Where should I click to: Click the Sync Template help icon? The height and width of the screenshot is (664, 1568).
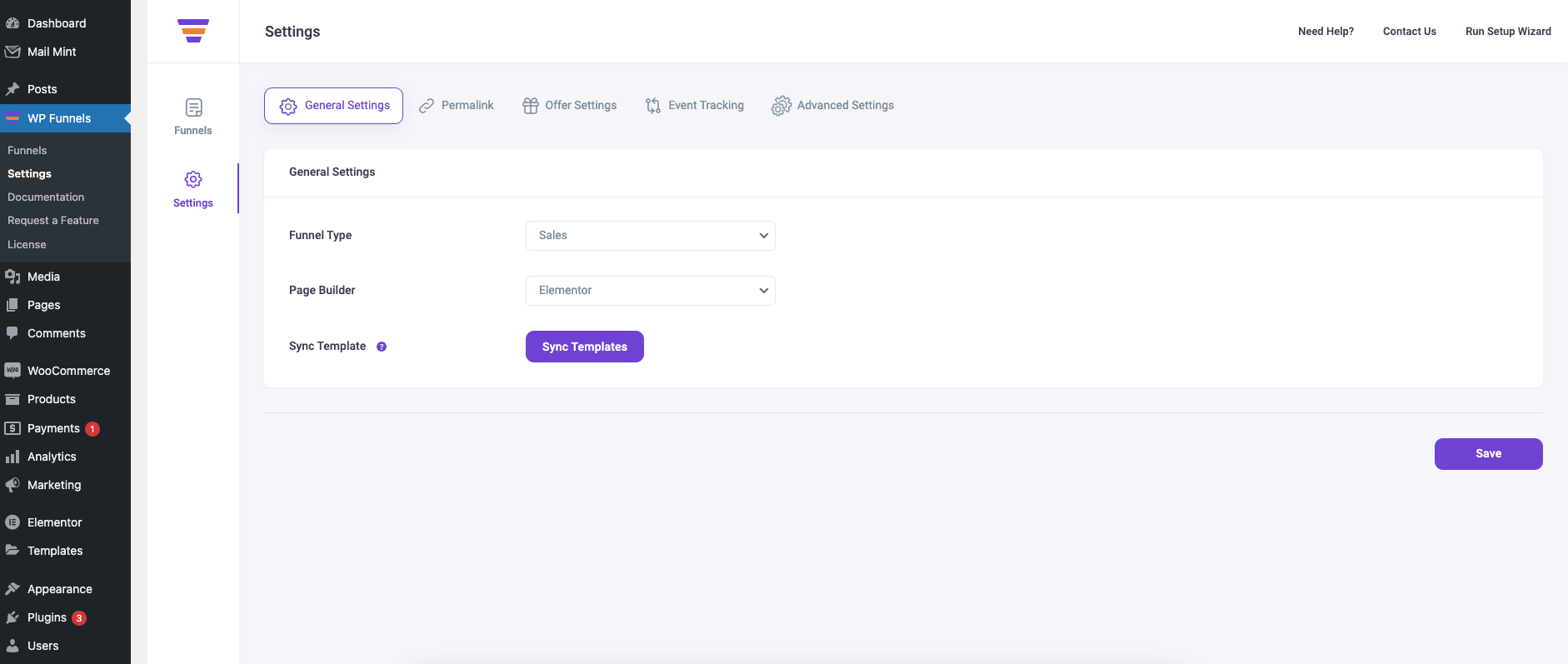pyautogui.click(x=382, y=347)
